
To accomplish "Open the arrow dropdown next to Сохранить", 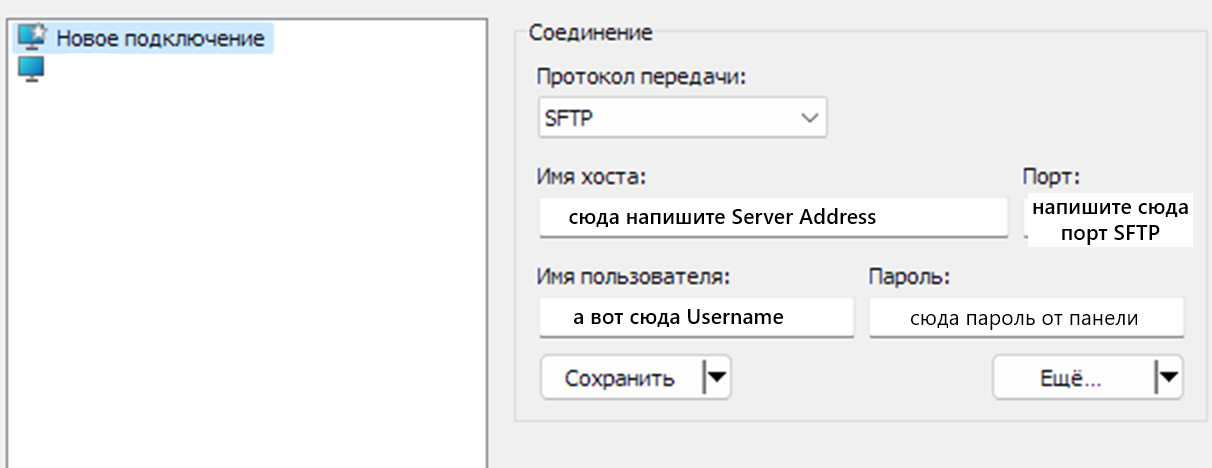I will (717, 379).
